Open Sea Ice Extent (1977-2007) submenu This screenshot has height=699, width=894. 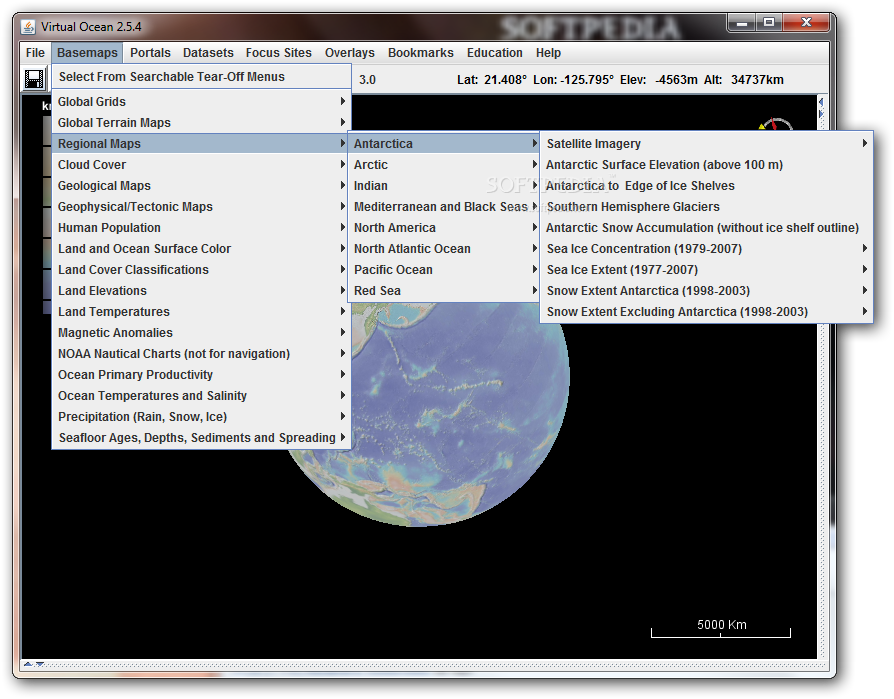pyautogui.click(x=706, y=270)
